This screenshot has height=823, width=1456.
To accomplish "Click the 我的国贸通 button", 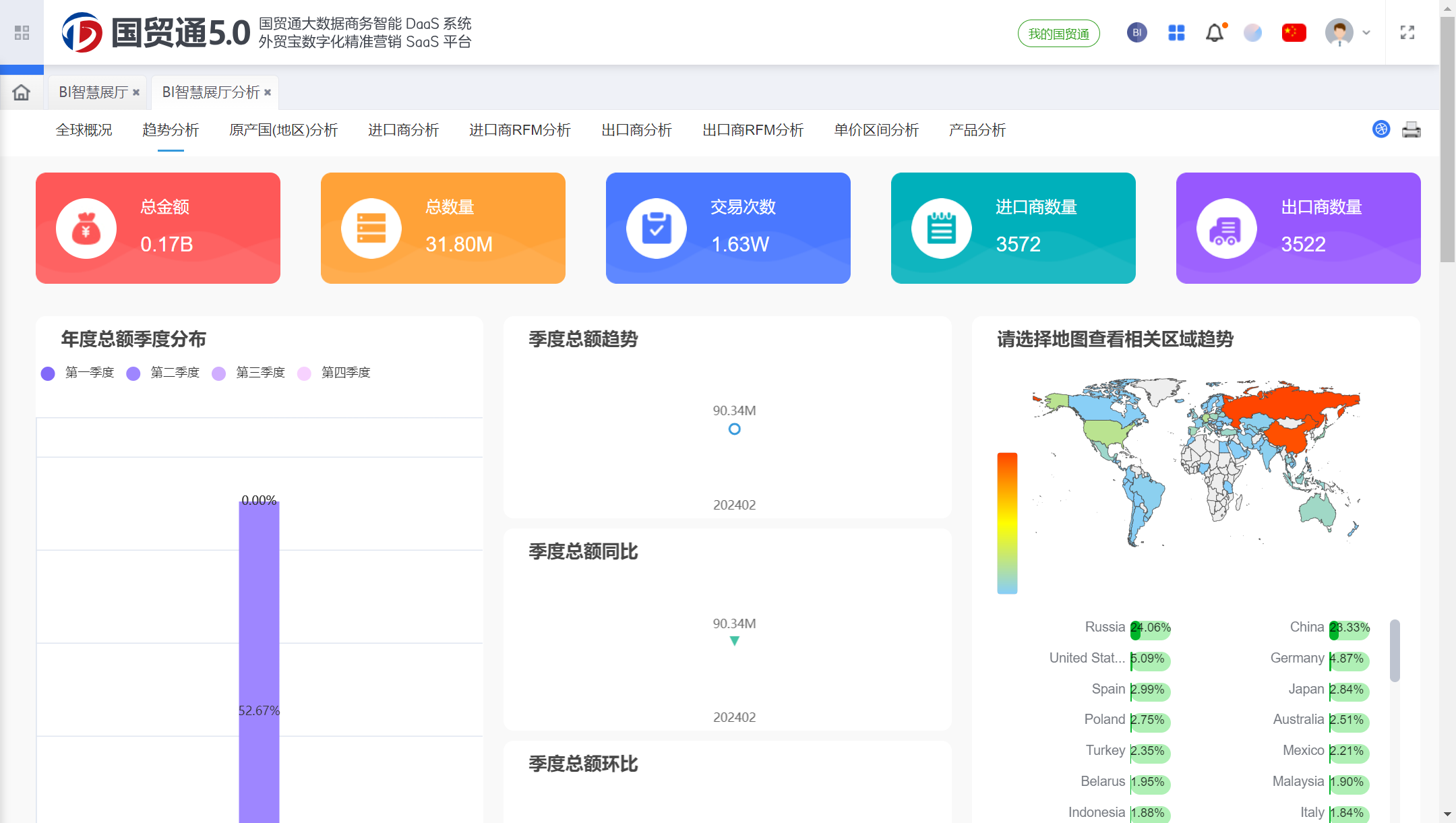I will [x=1058, y=34].
